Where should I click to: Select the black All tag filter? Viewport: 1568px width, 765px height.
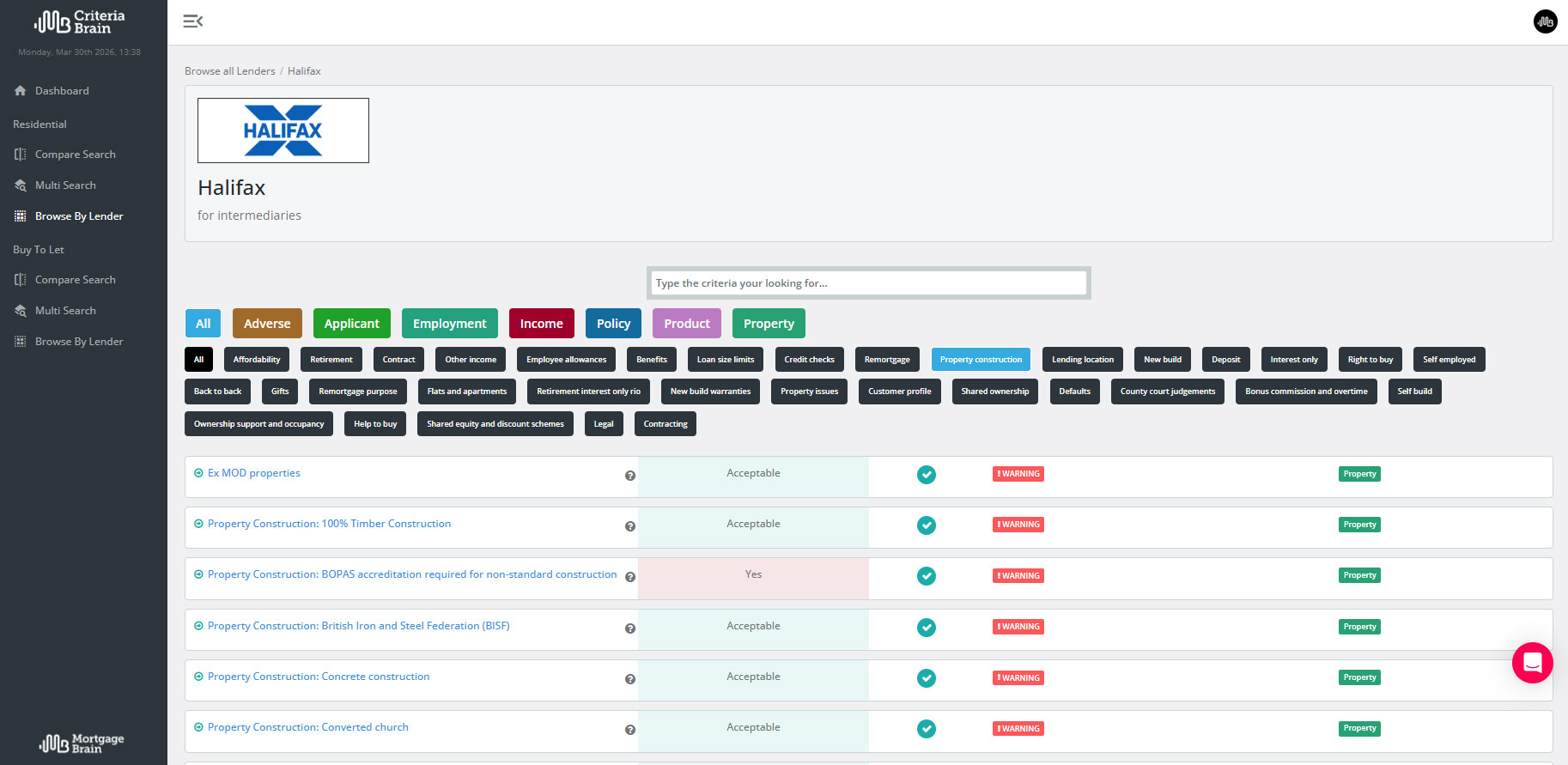click(198, 360)
